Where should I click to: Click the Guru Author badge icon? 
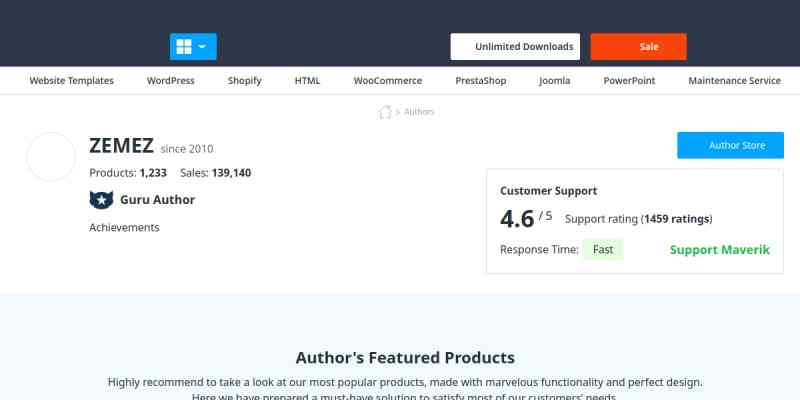pyautogui.click(x=101, y=200)
